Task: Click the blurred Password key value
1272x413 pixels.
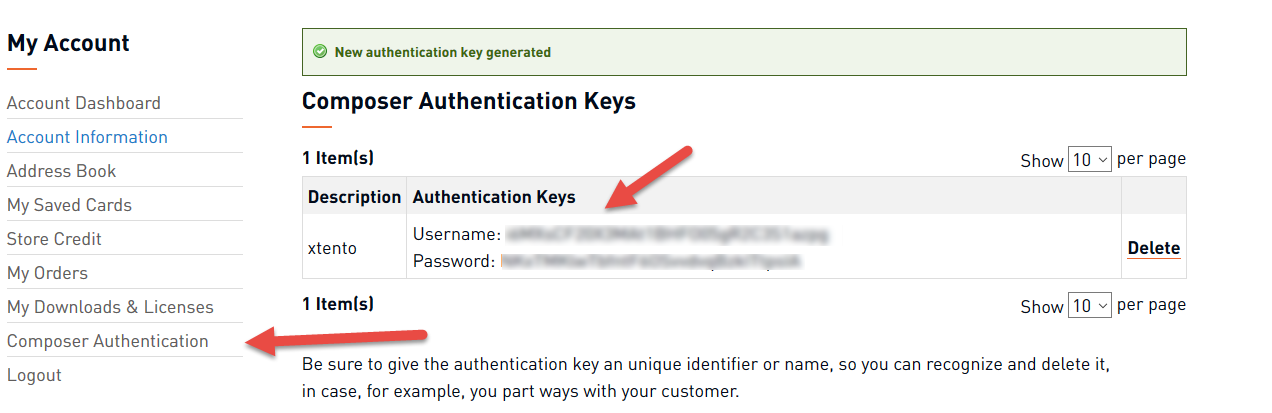Action: tap(652, 262)
